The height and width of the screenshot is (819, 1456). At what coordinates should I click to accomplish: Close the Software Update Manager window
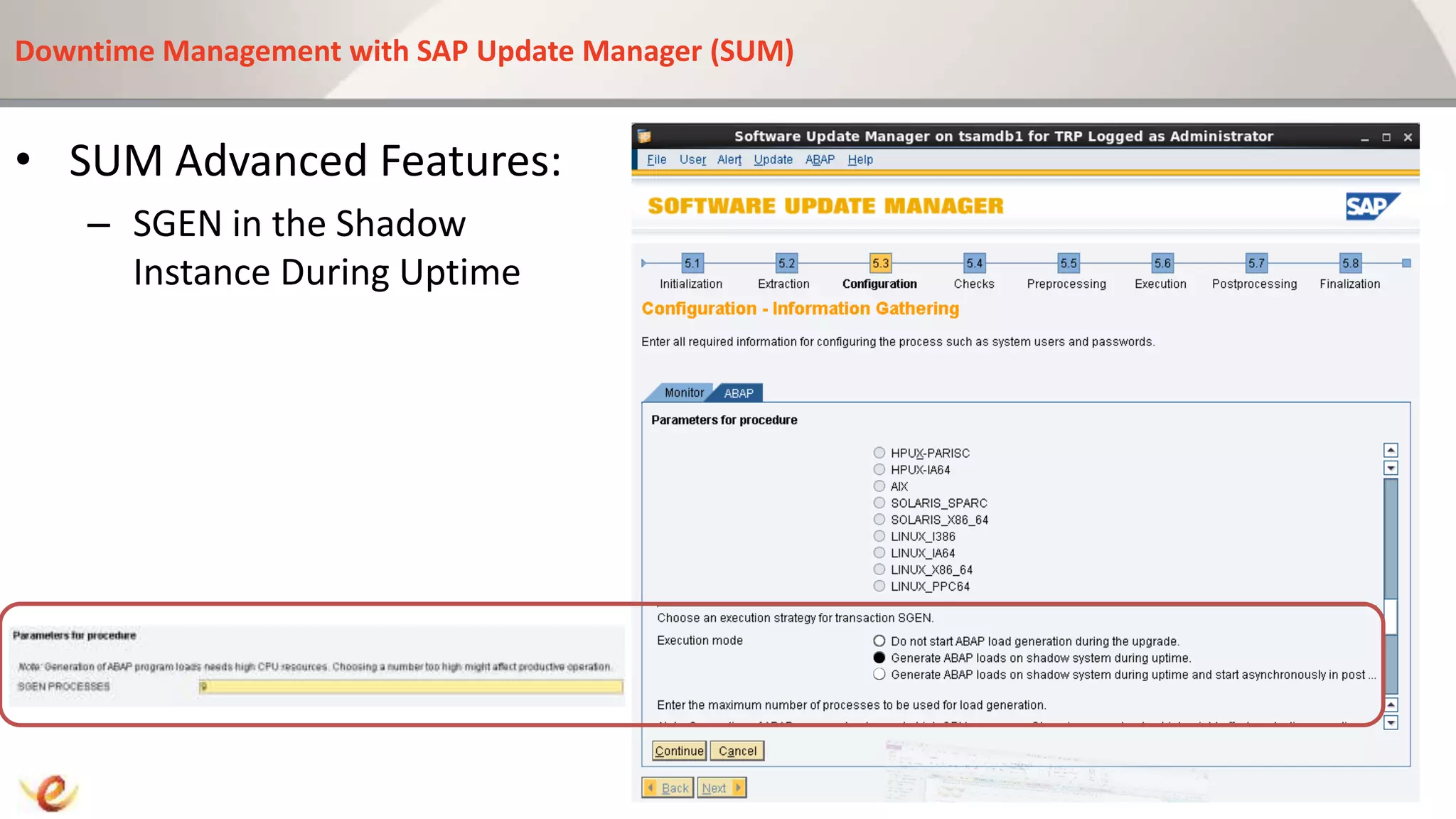[x=1408, y=137]
